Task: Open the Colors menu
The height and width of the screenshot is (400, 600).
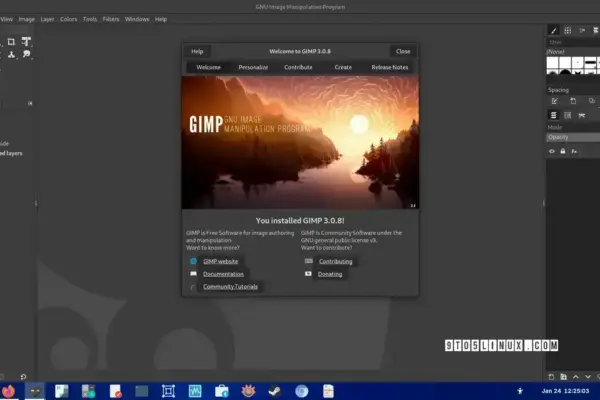Action: [68, 19]
